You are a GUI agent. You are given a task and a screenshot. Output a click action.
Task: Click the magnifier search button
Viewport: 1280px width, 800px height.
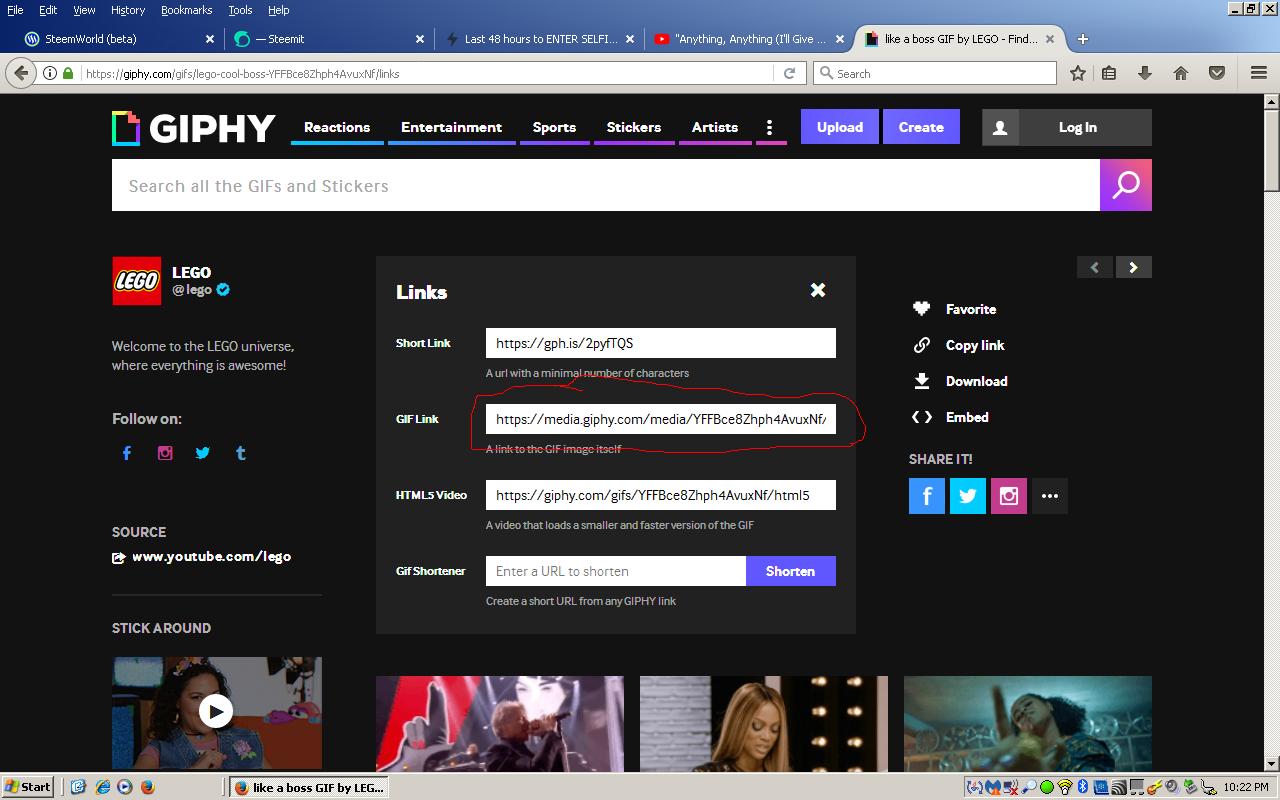click(1126, 185)
